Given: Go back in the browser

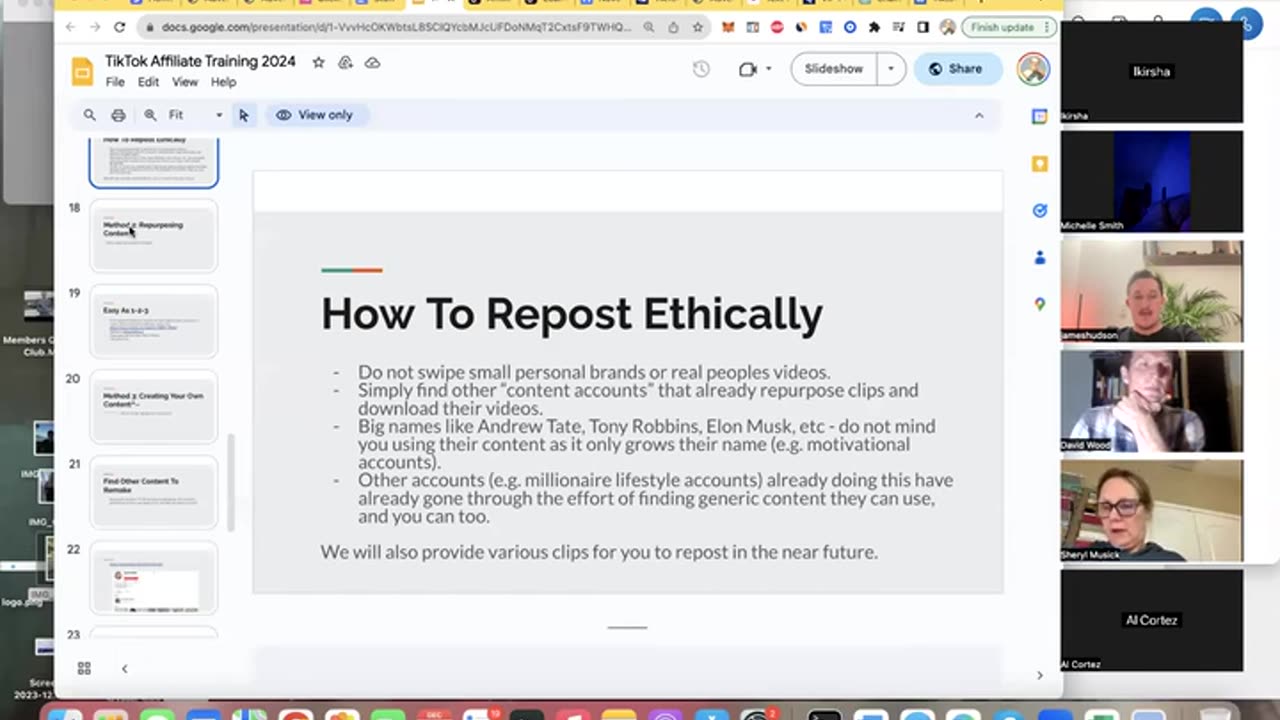Looking at the screenshot, I should click(x=70, y=27).
